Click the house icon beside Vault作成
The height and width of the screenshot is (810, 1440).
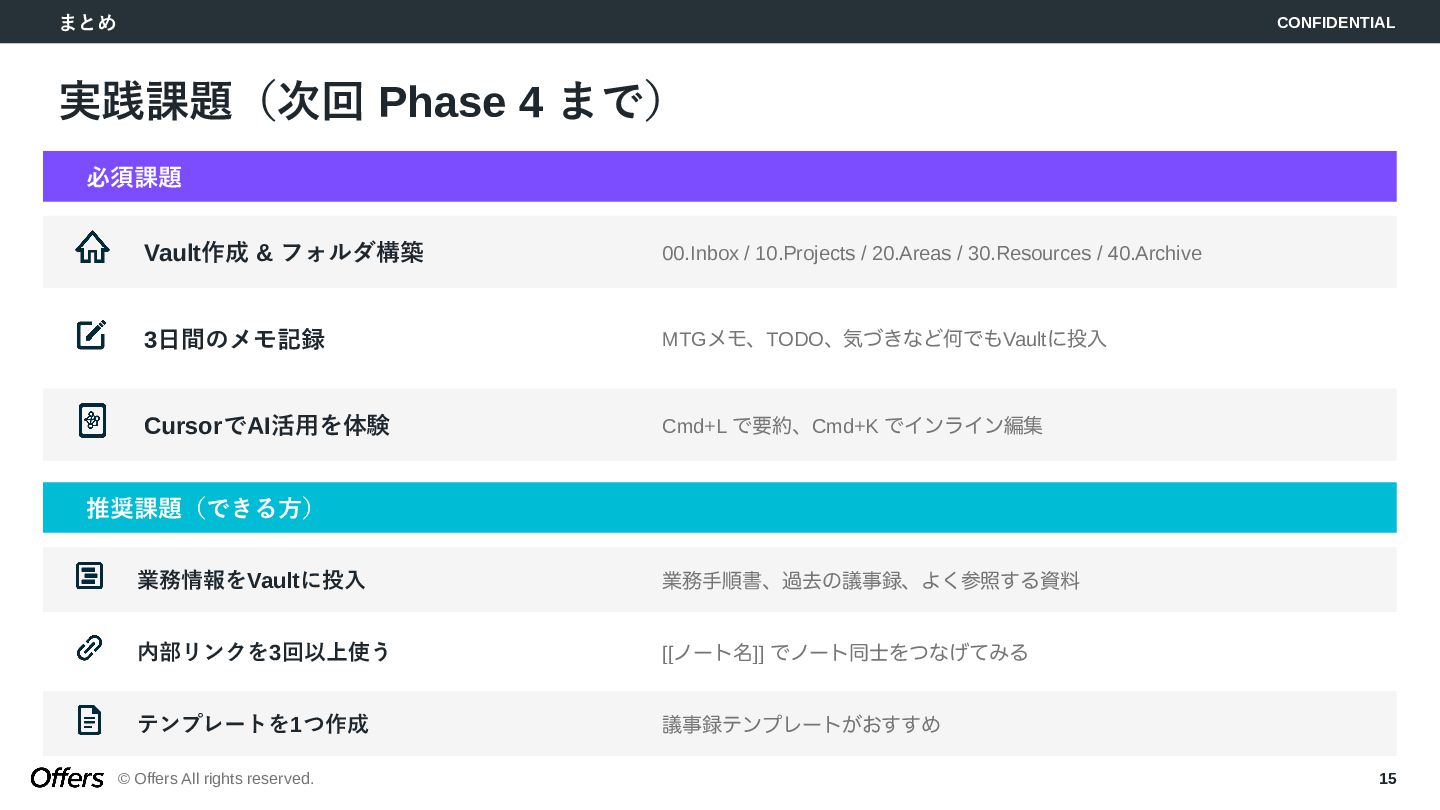point(92,248)
